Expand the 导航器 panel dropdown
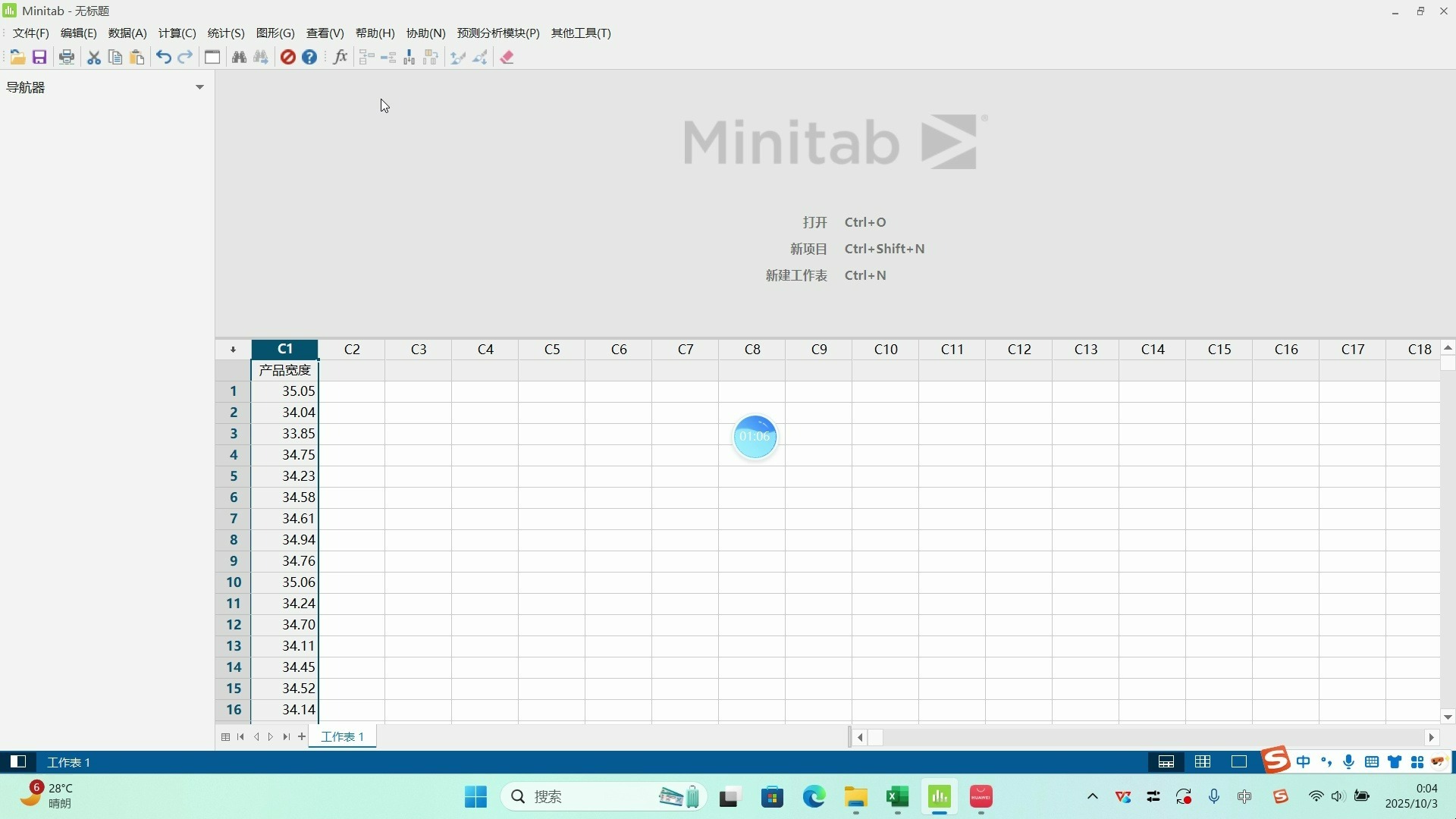1456x819 pixels. [x=199, y=87]
